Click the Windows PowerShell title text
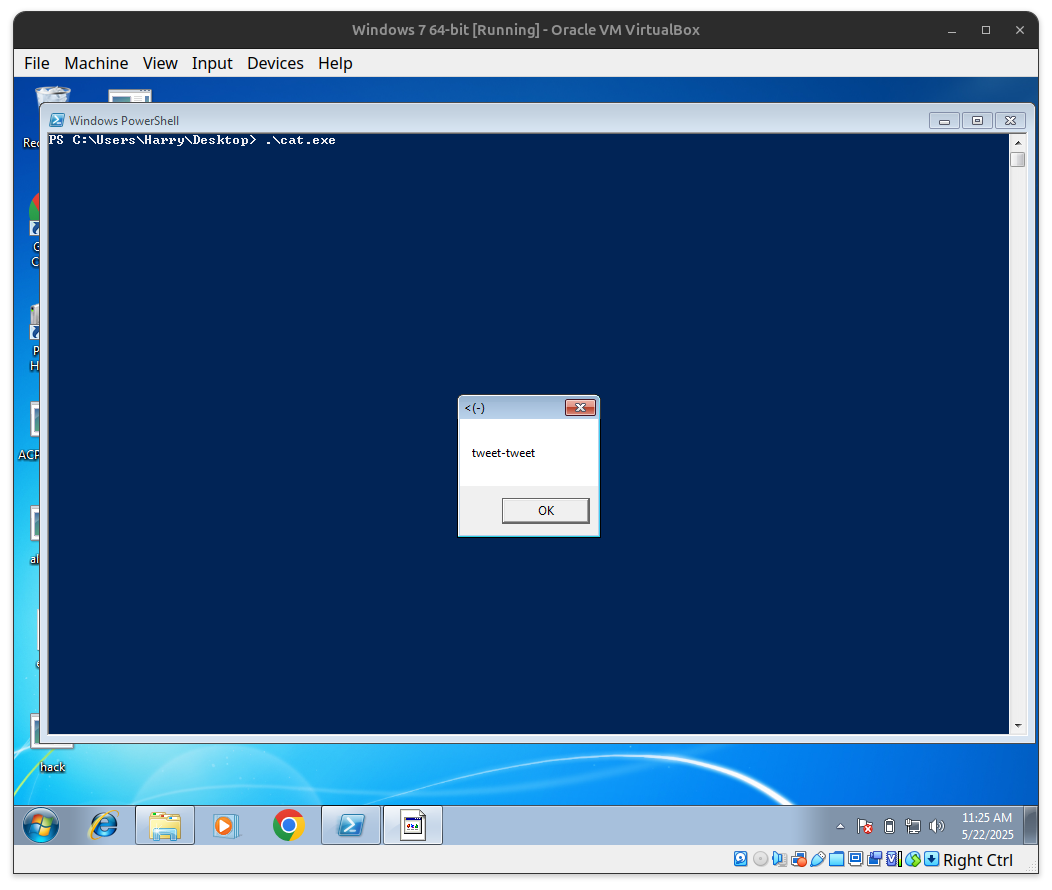Screen dimensions: 1052x890 tap(124, 121)
